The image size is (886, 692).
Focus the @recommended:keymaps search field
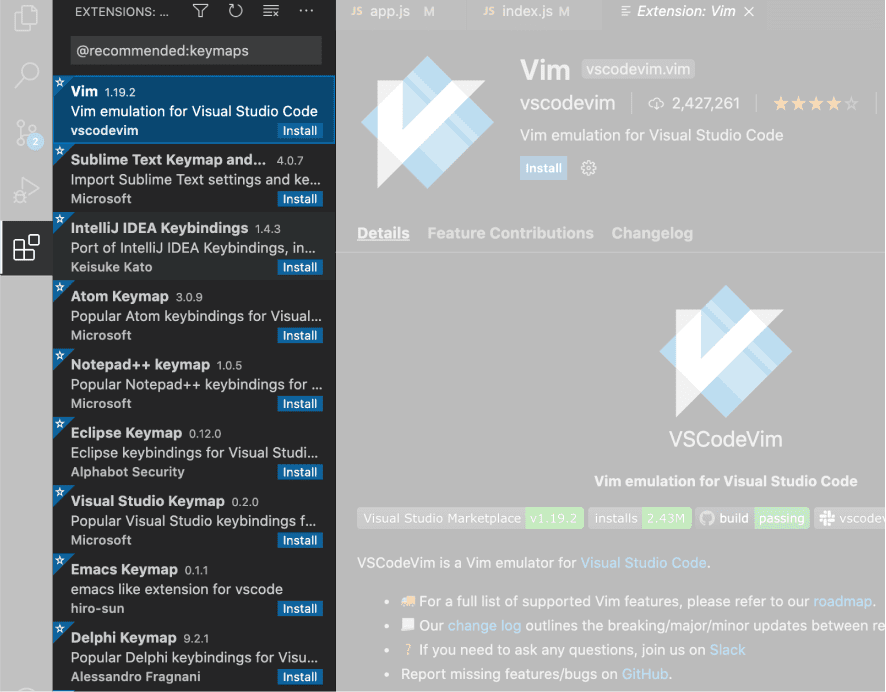[x=196, y=50]
